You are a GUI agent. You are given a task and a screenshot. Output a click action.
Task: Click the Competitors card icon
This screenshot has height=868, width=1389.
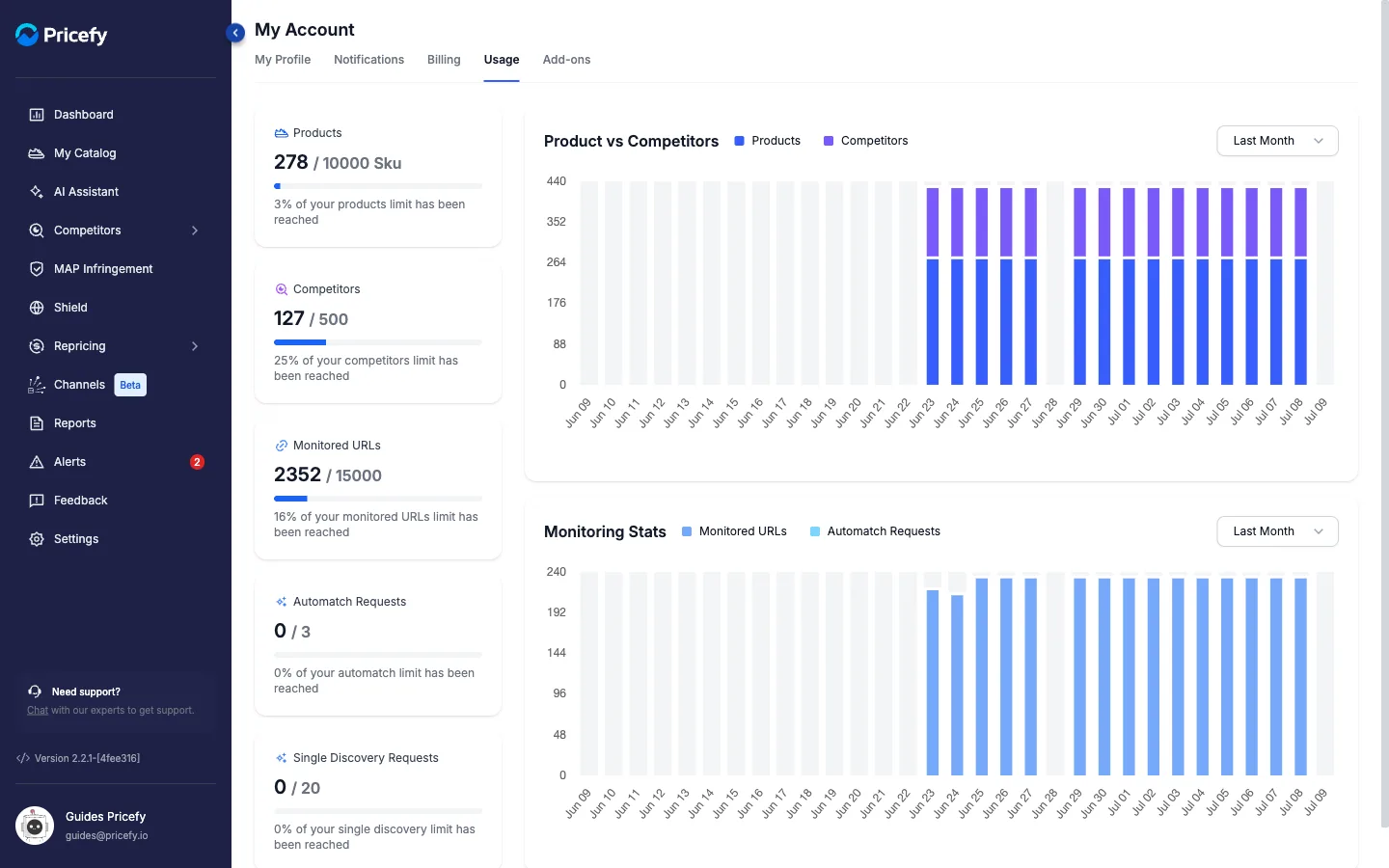tap(281, 289)
